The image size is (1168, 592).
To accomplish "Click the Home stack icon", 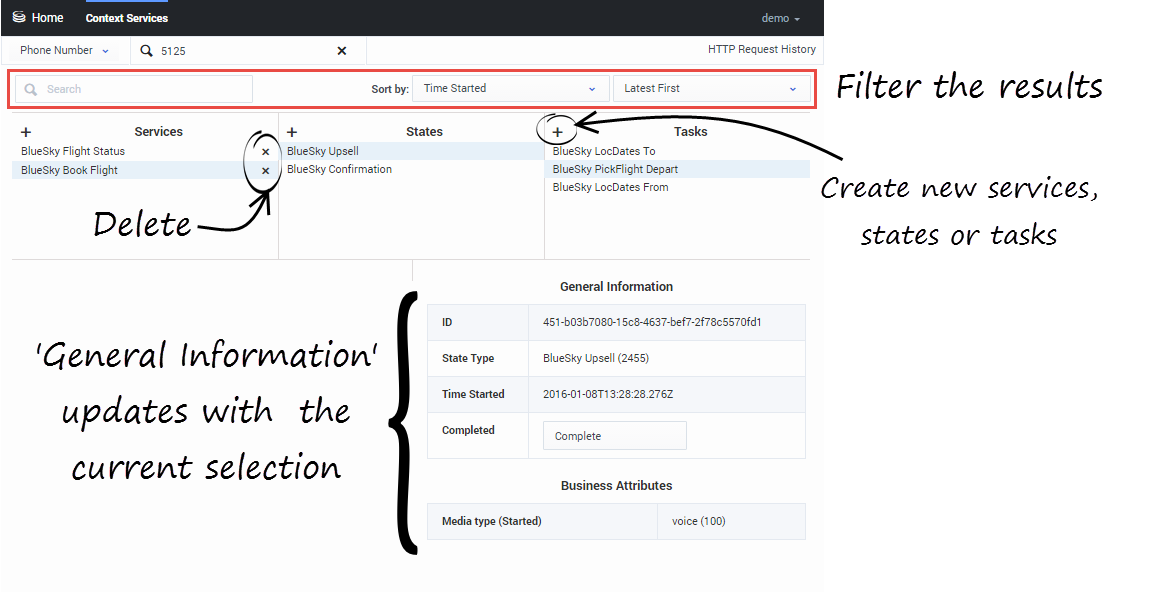I will (x=18, y=17).
